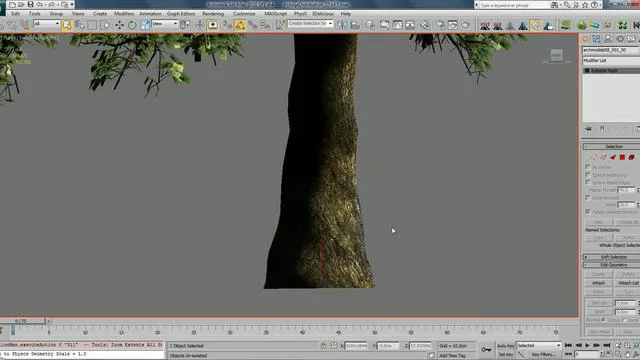Click the Select Object tool
The height and width of the screenshot is (360, 640).
point(67,25)
